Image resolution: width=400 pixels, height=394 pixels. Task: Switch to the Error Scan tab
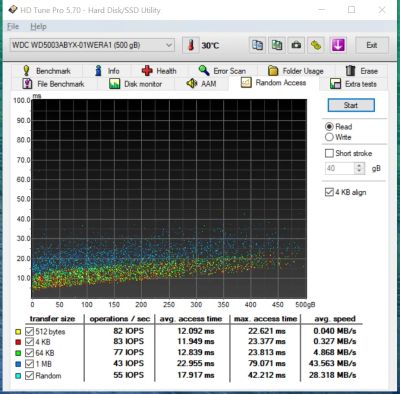tap(222, 71)
